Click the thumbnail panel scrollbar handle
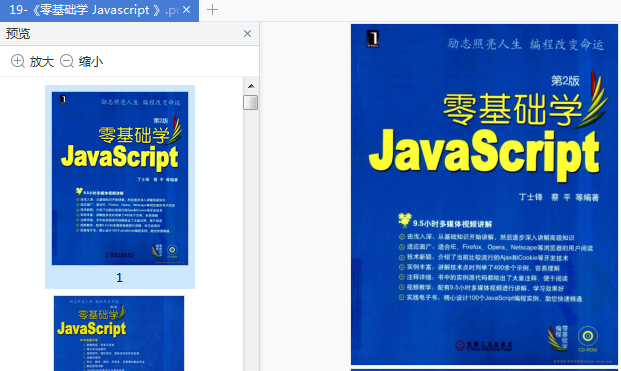Image resolution: width=621 pixels, height=371 pixels. (251, 103)
